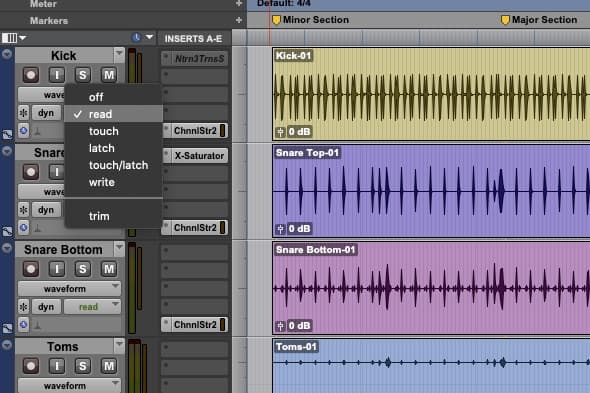Select 'touch' automation mode

(x=114, y=131)
